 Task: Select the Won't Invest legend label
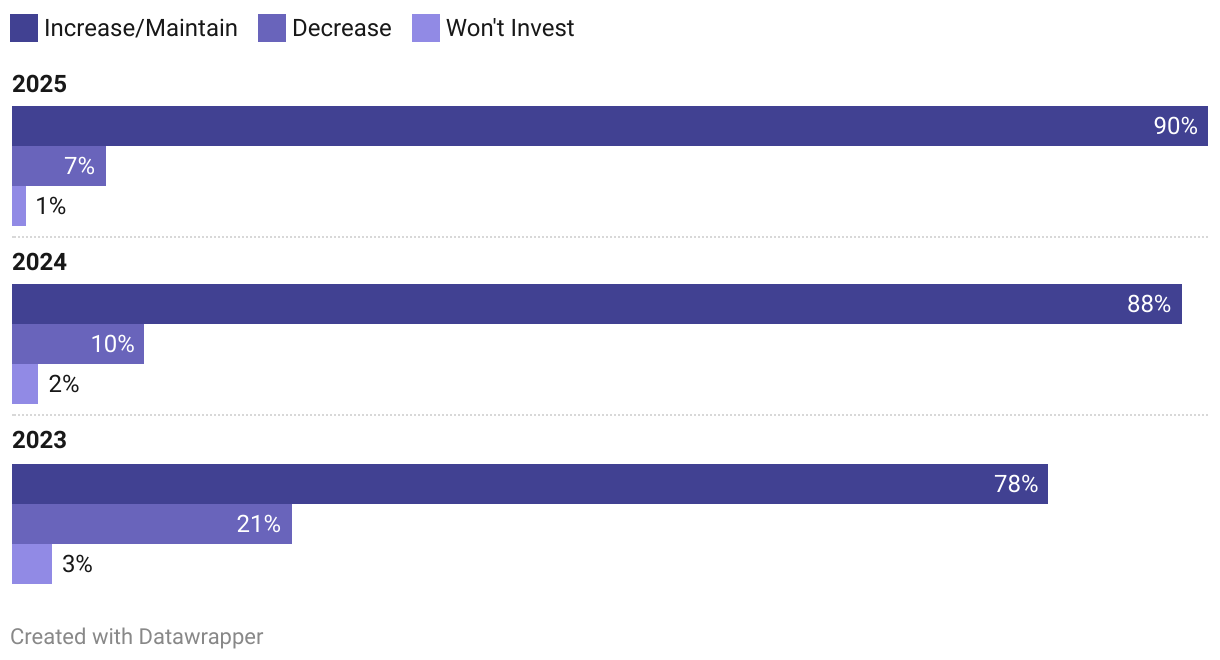(x=510, y=28)
